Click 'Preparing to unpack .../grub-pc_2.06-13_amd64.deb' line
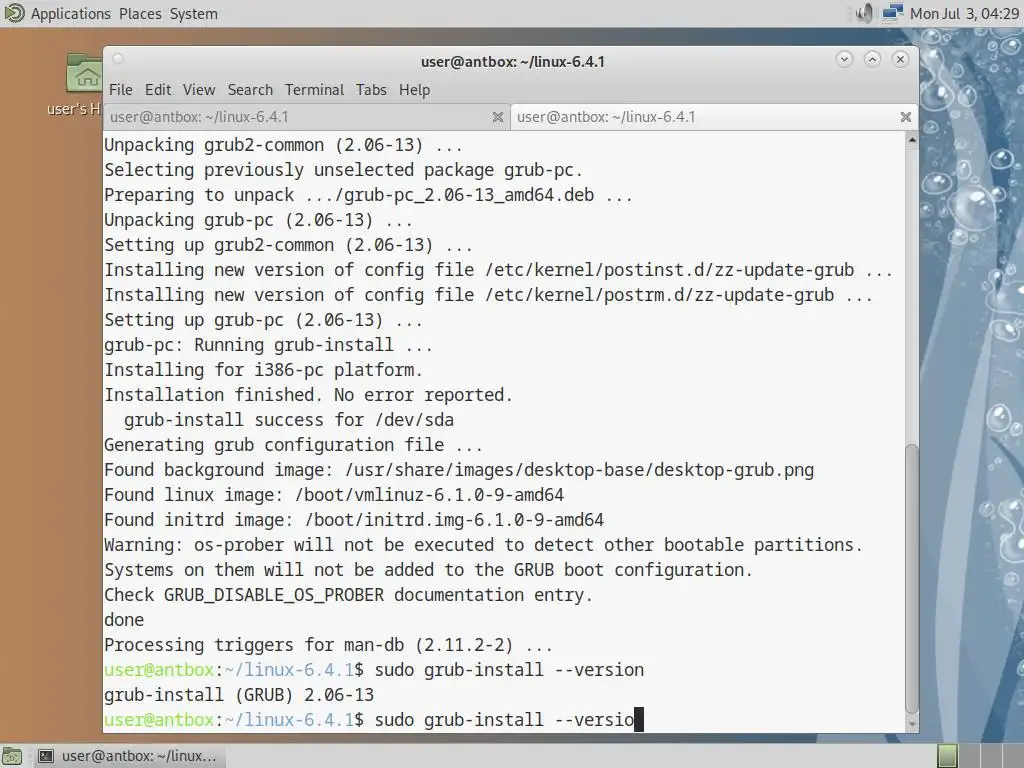This screenshot has width=1024, height=768. click(368, 195)
